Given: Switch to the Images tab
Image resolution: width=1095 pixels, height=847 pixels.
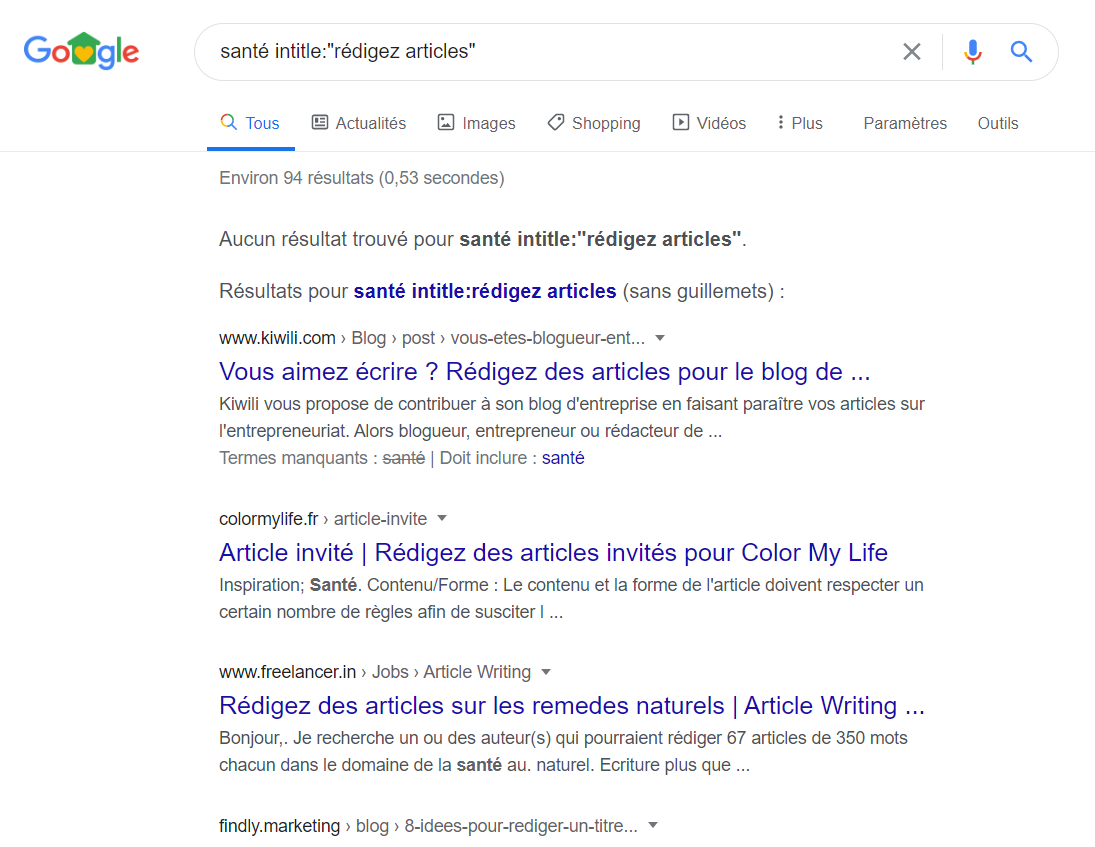Looking at the screenshot, I should click(x=476, y=123).
